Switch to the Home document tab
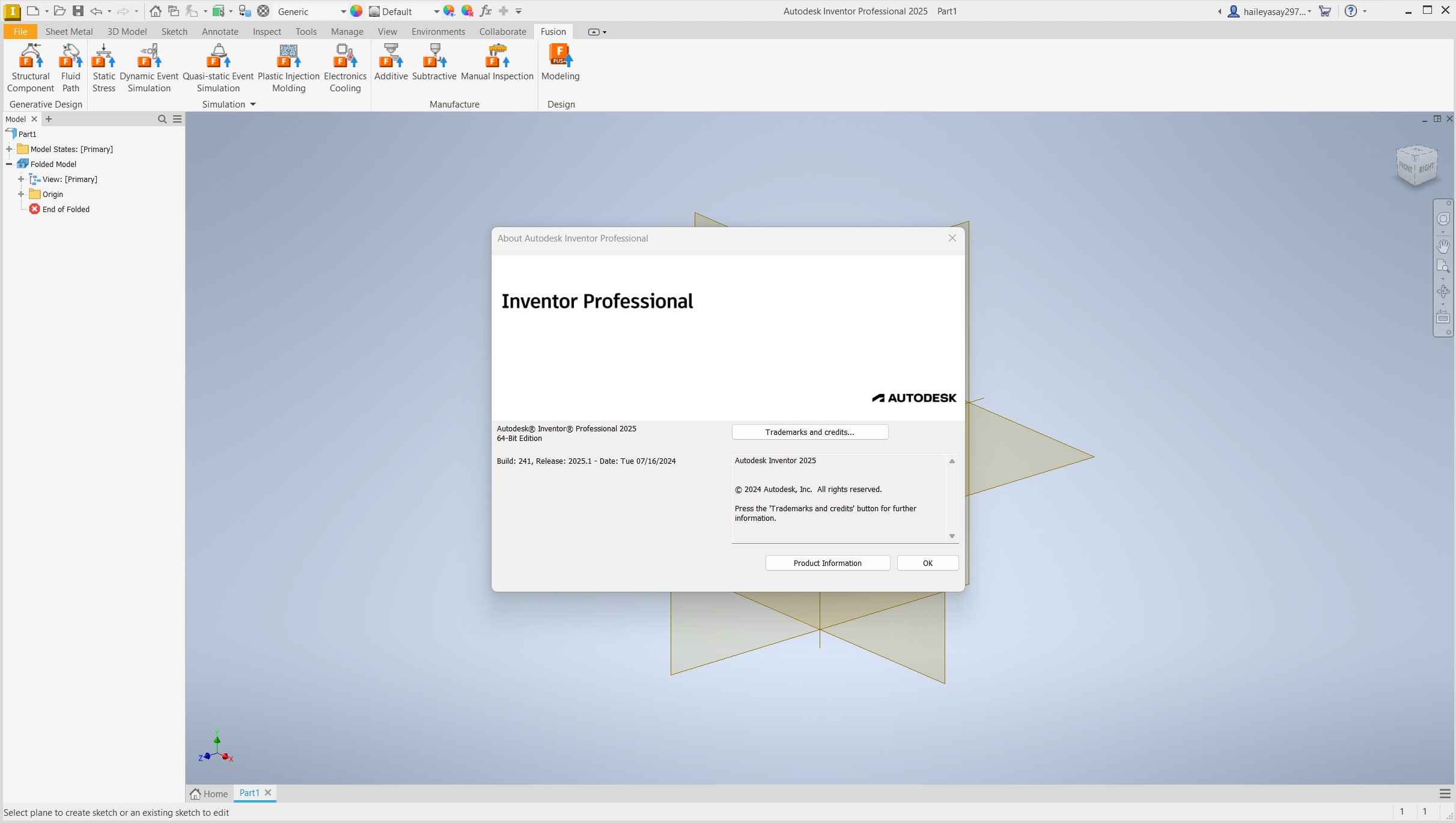 [209, 794]
